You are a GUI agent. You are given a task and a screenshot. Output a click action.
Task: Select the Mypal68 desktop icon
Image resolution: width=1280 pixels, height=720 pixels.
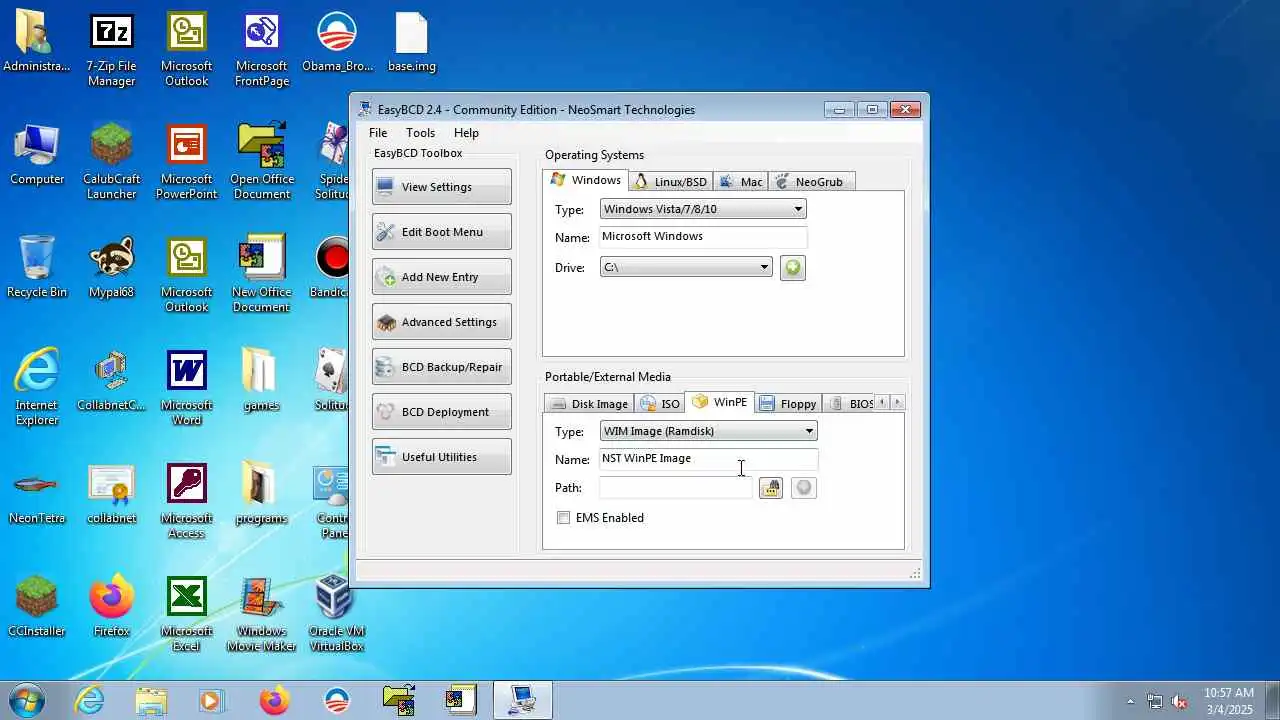coord(111,269)
